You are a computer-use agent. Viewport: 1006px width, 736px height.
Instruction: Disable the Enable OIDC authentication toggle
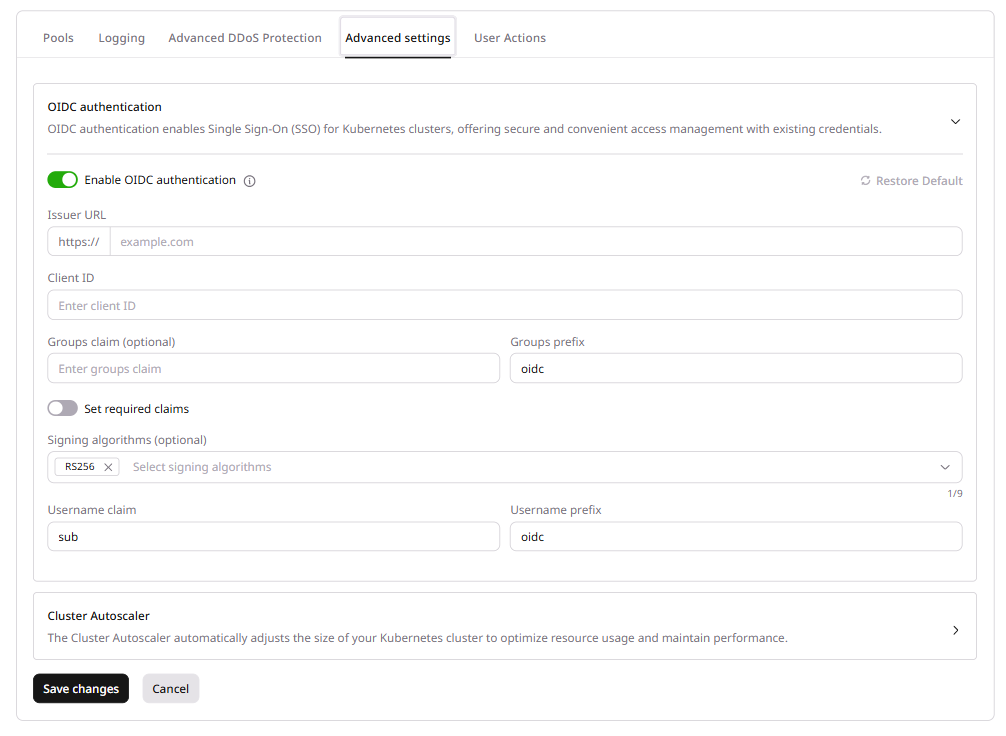click(x=62, y=180)
